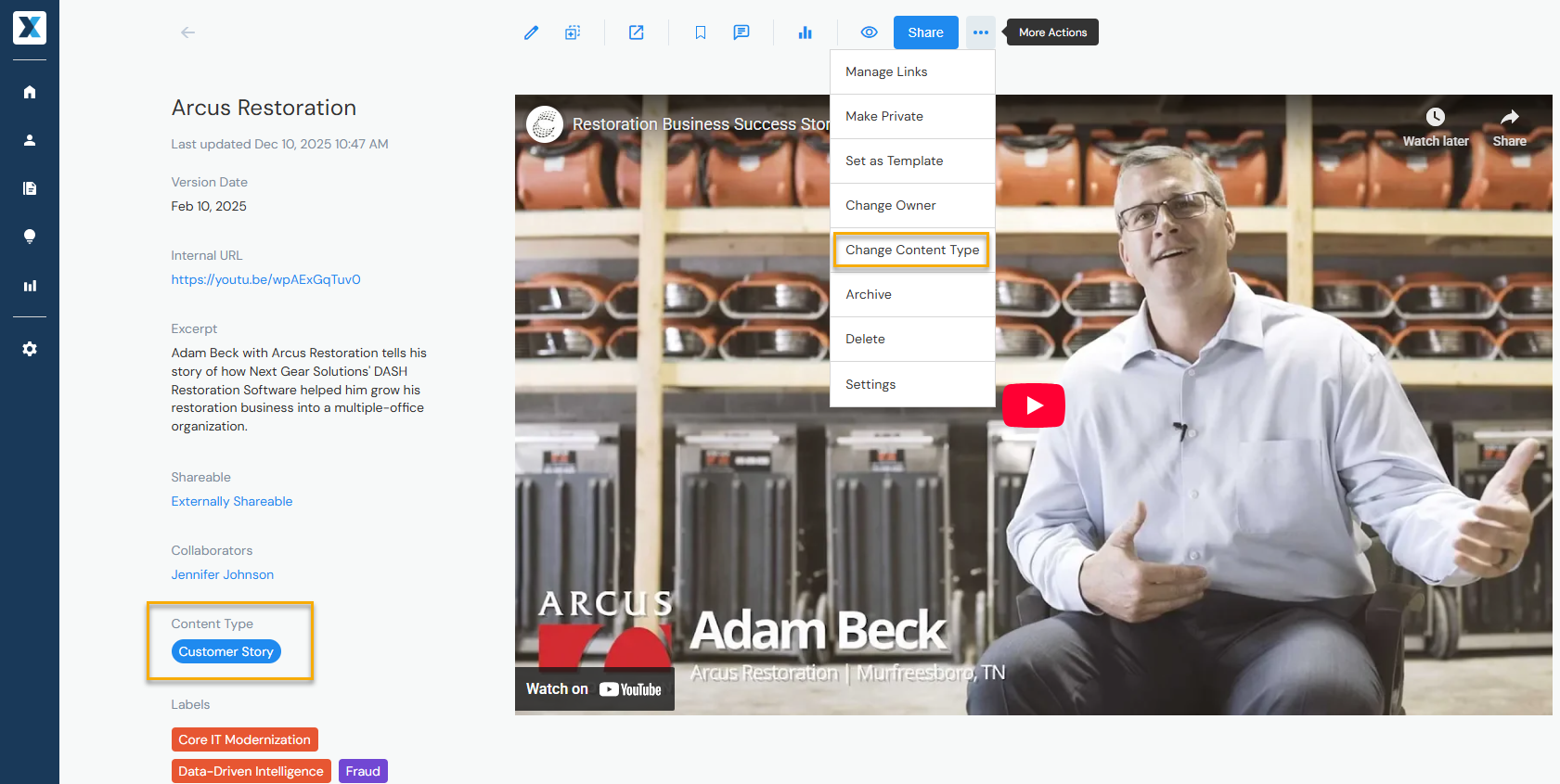Click the blue Share button
The width and height of the screenshot is (1560, 784).
(926, 32)
